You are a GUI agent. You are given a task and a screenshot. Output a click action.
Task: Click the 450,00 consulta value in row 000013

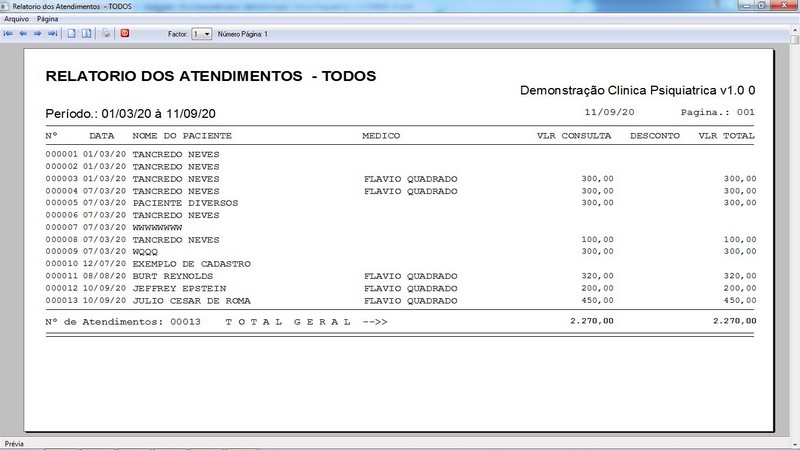tap(597, 301)
